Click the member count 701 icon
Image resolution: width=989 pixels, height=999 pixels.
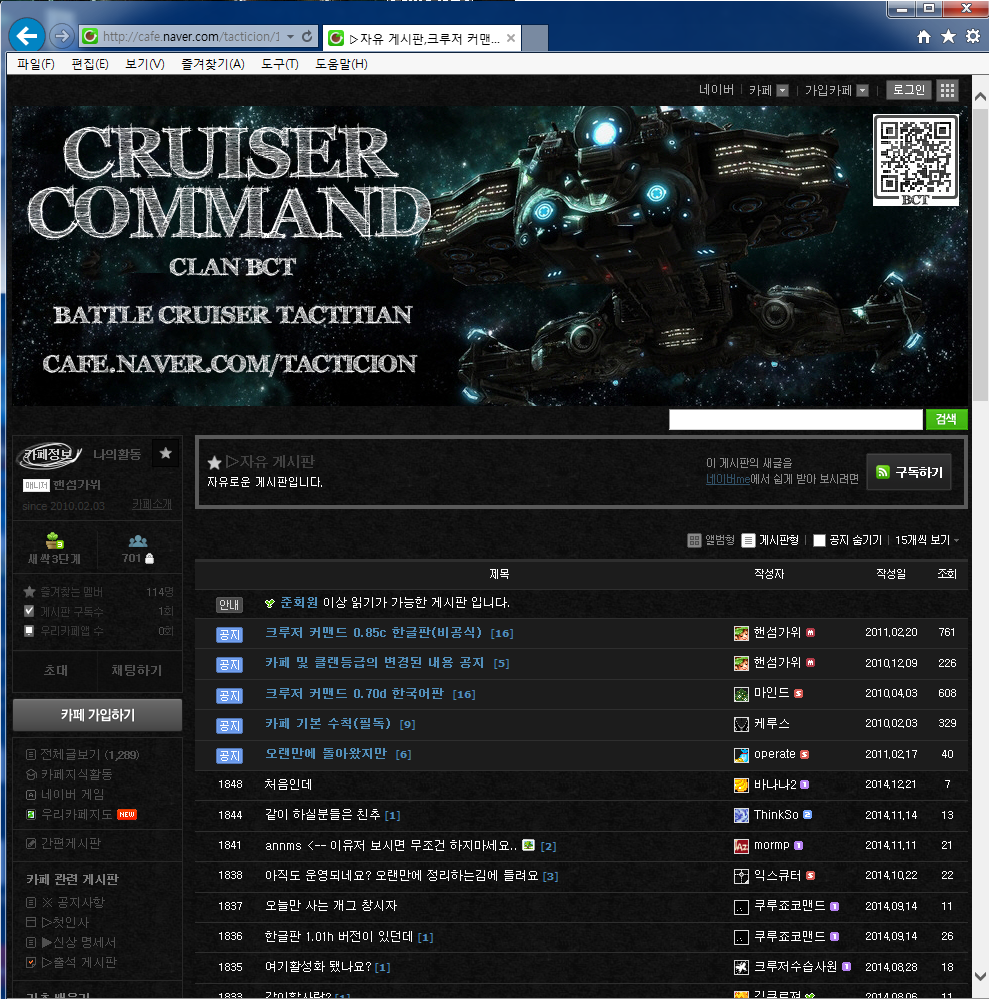138,541
